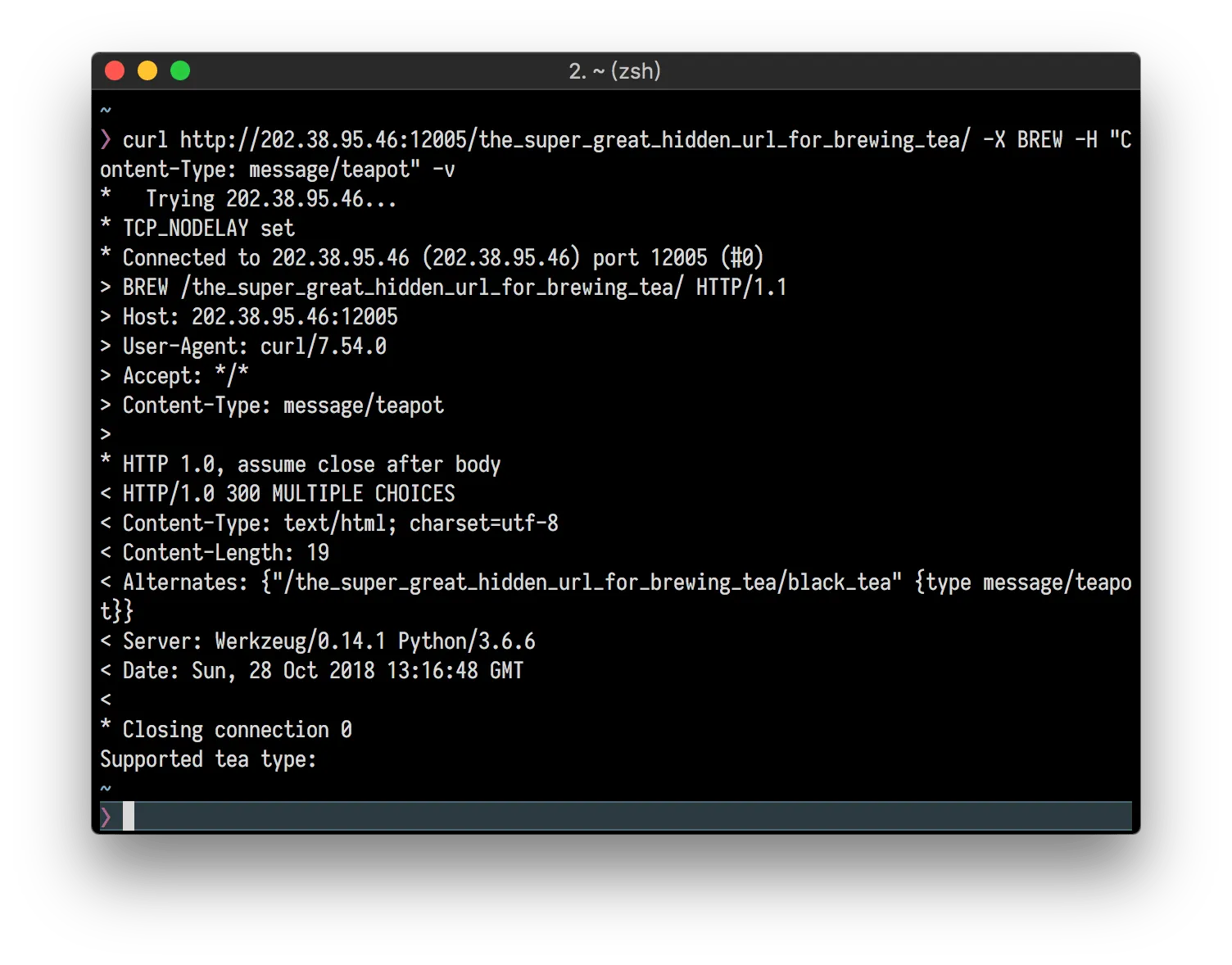
Task: Maximize the terminal with the green button
Action: (180, 71)
